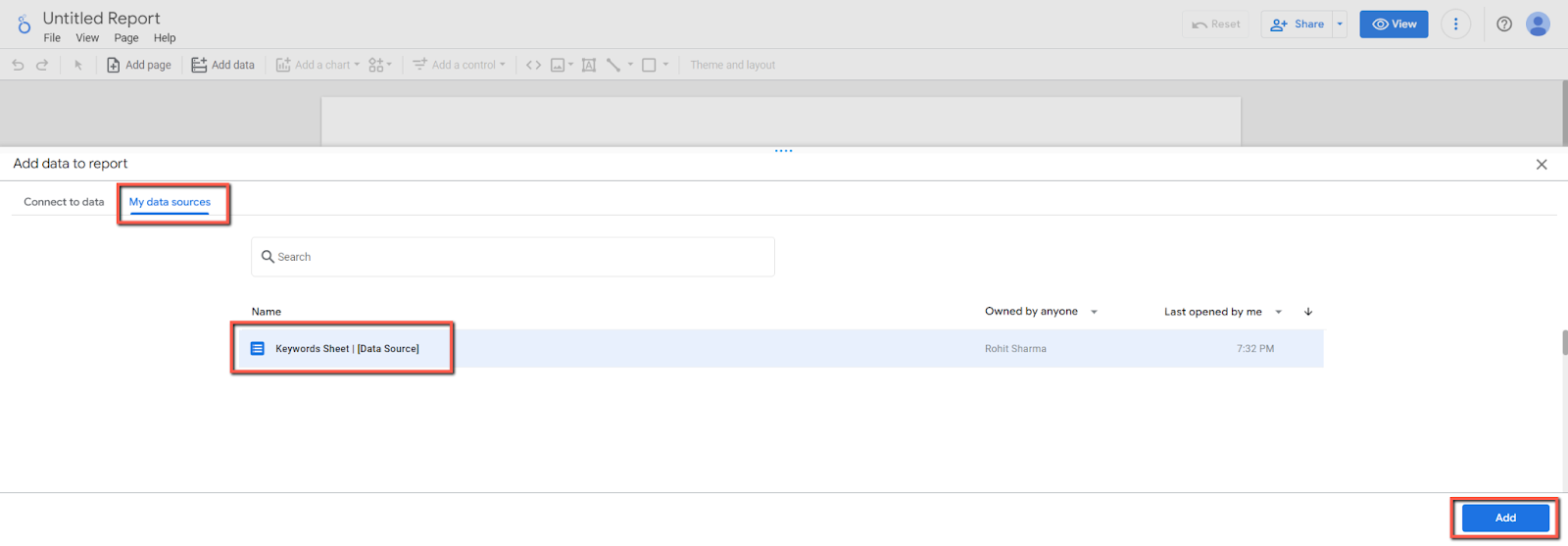Open Owned by anyone filter dropdown
1568x546 pixels.
[1041, 312]
